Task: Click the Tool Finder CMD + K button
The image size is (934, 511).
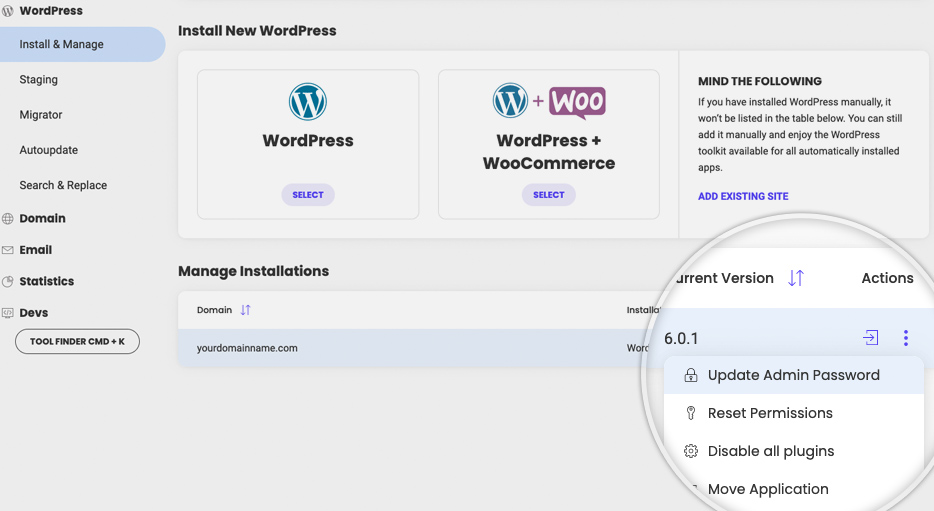Action: tap(77, 341)
